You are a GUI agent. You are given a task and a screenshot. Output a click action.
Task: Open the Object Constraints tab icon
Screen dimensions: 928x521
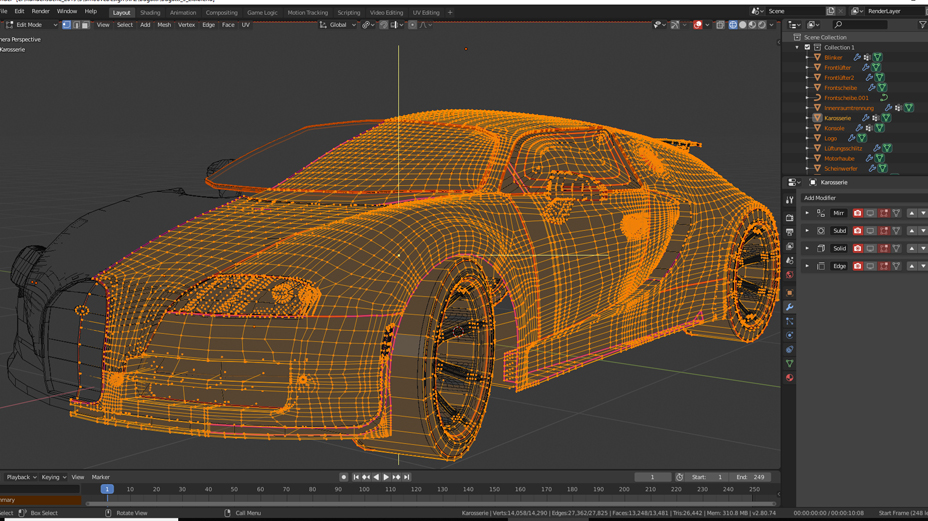pos(790,349)
